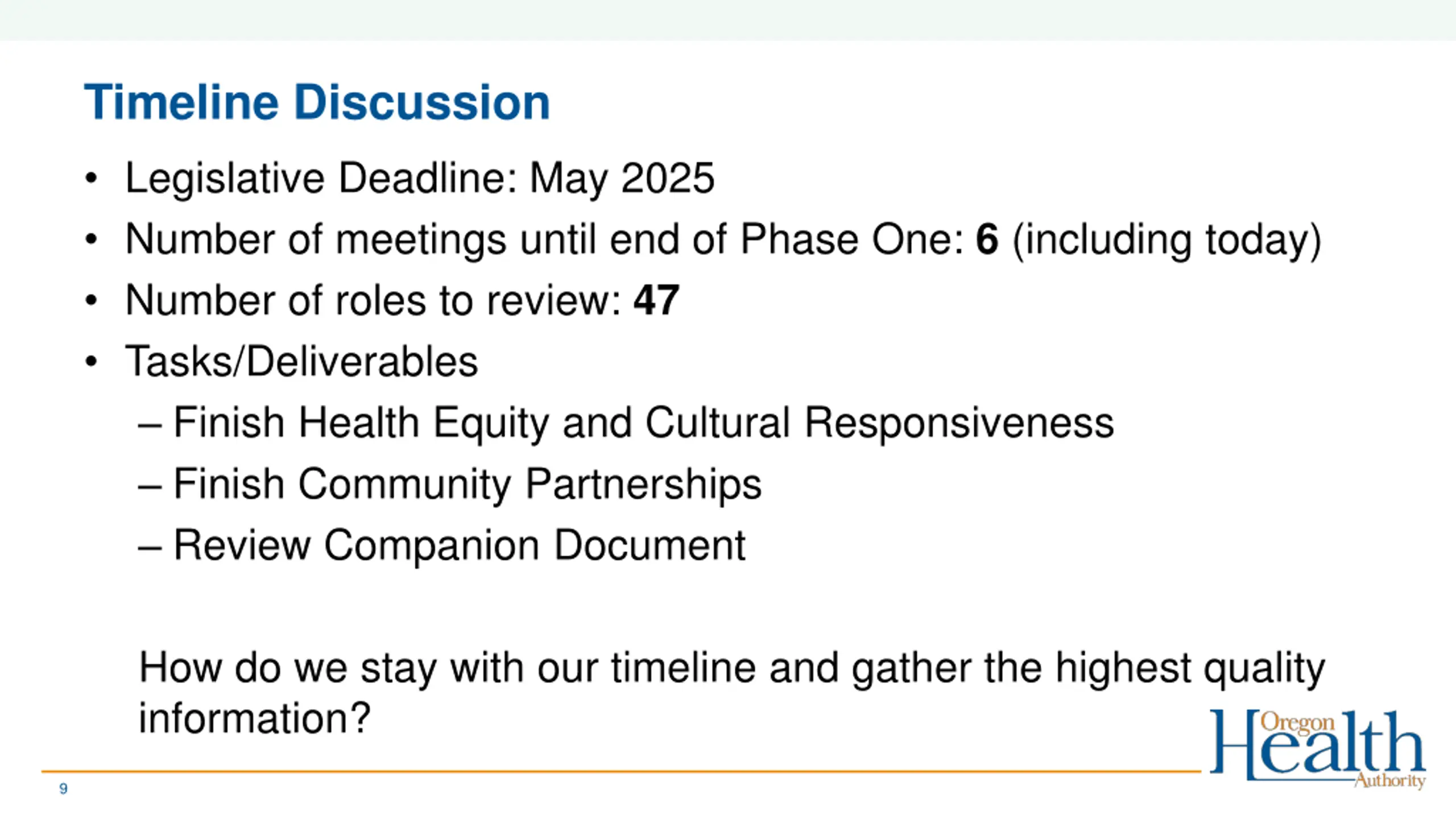The height and width of the screenshot is (819, 1456).
Task: Click 'Oregon' text in the logo
Action: tap(1297, 723)
